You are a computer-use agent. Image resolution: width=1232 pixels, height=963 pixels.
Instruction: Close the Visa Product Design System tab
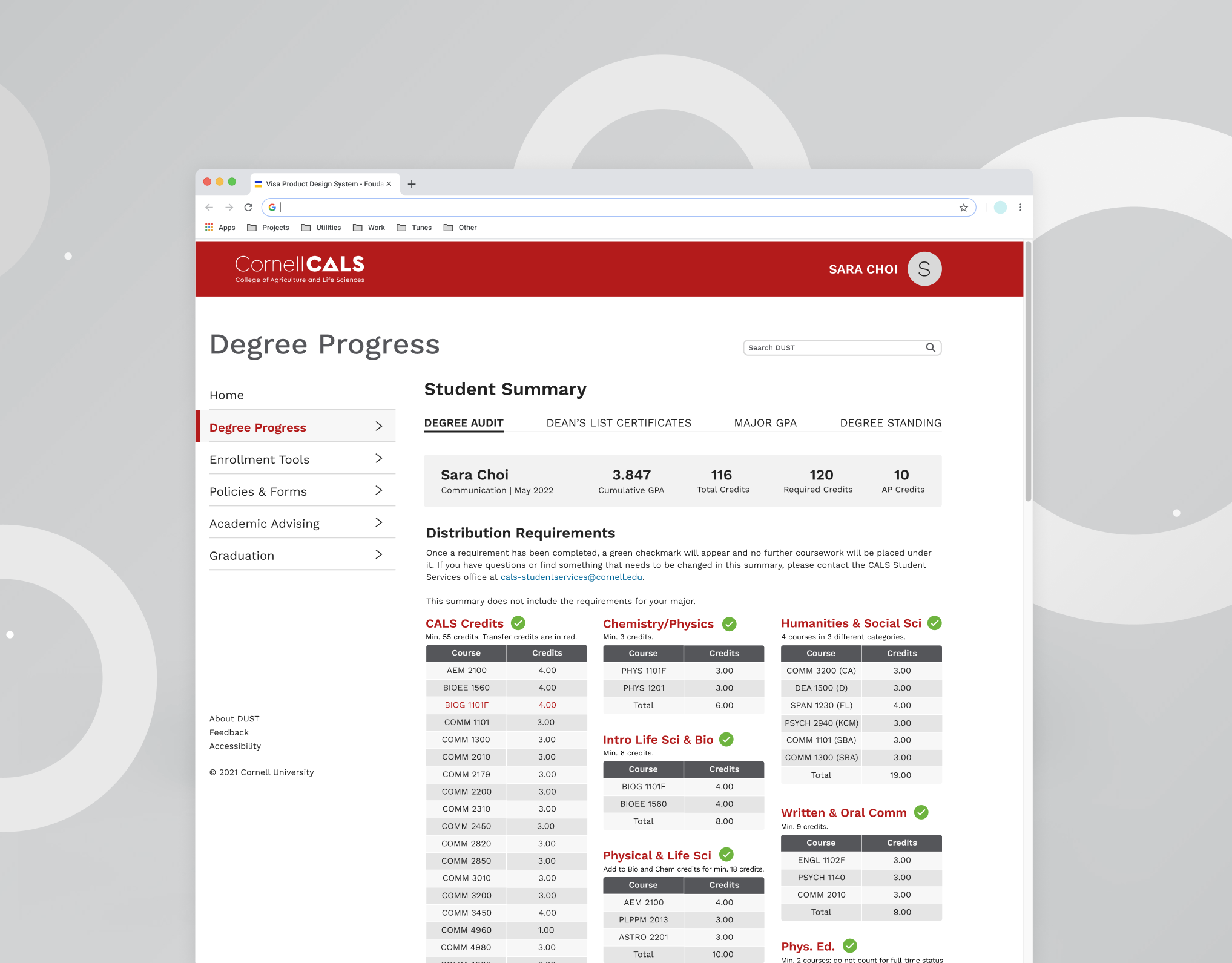pyautogui.click(x=389, y=184)
